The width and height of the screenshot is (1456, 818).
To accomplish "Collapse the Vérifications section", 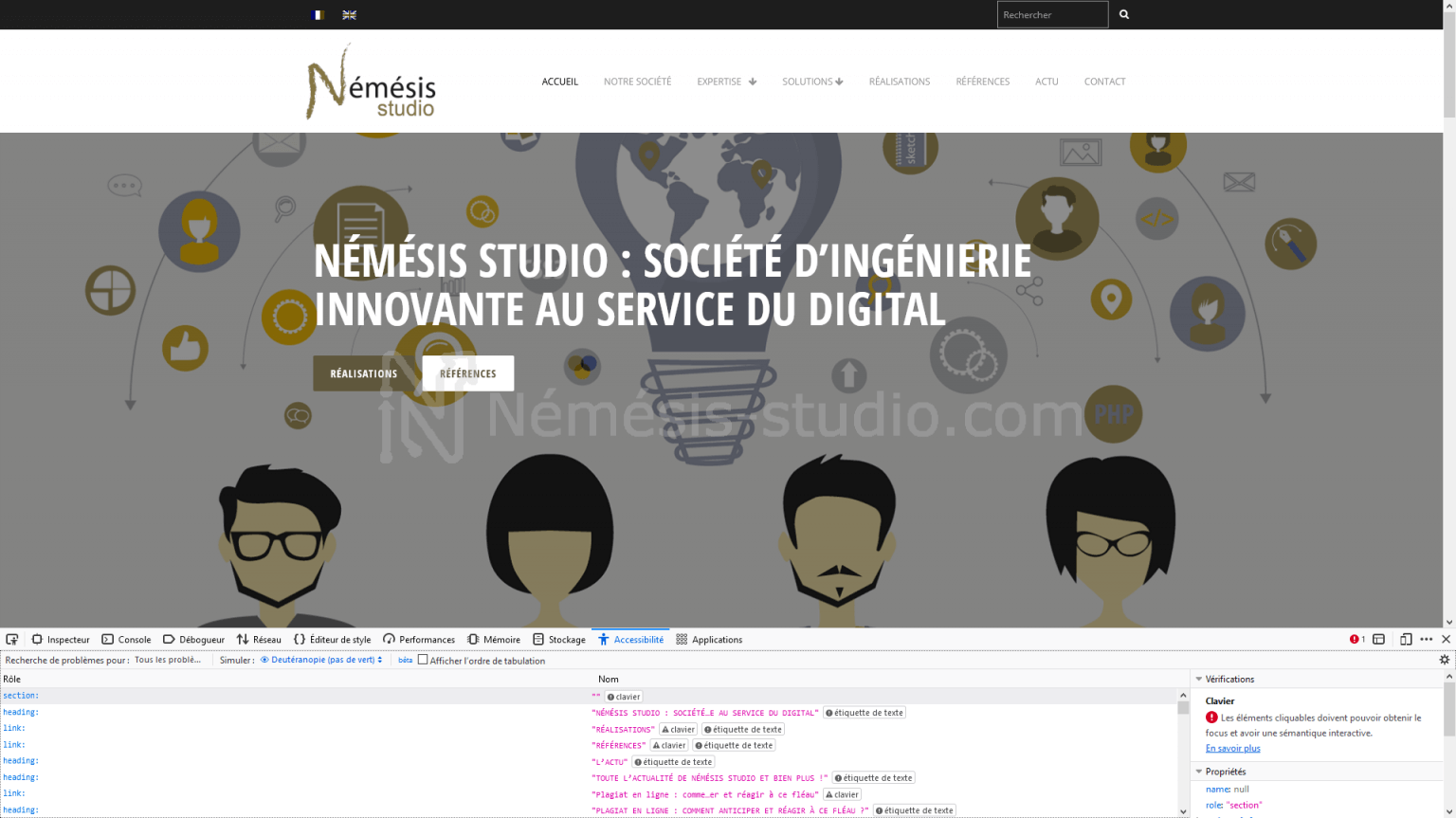I will point(1198,679).
